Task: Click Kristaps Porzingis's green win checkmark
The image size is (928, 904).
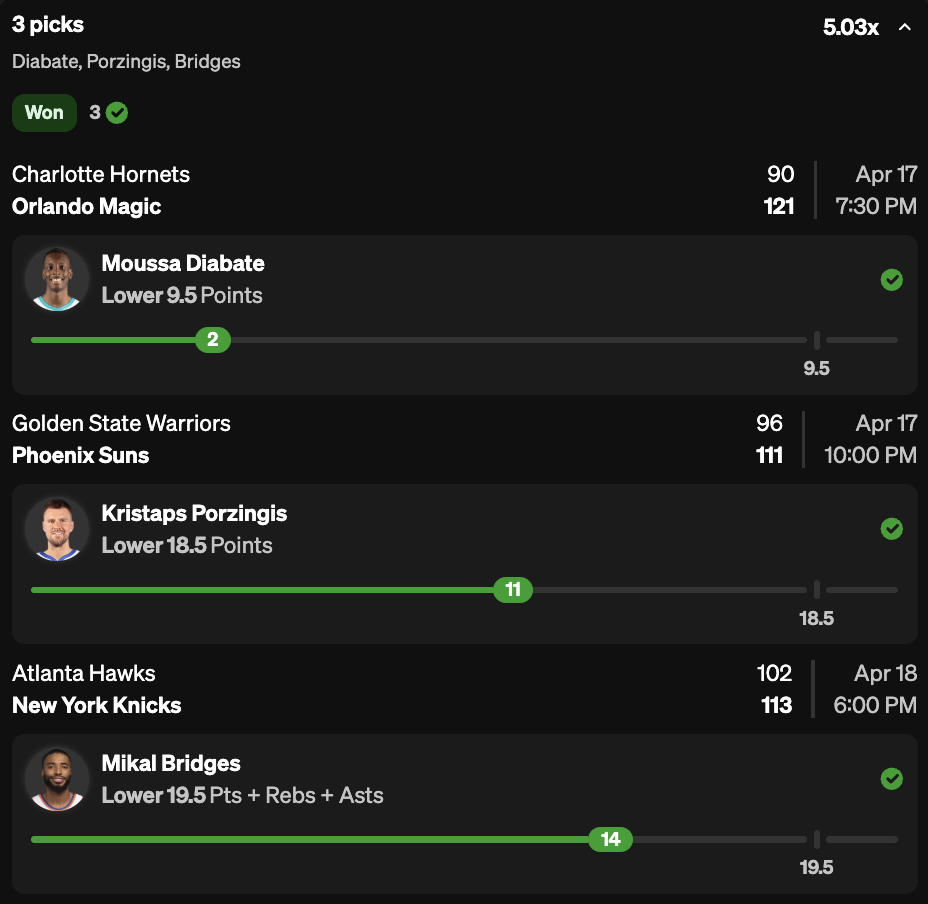Action: tap(892, 529)
